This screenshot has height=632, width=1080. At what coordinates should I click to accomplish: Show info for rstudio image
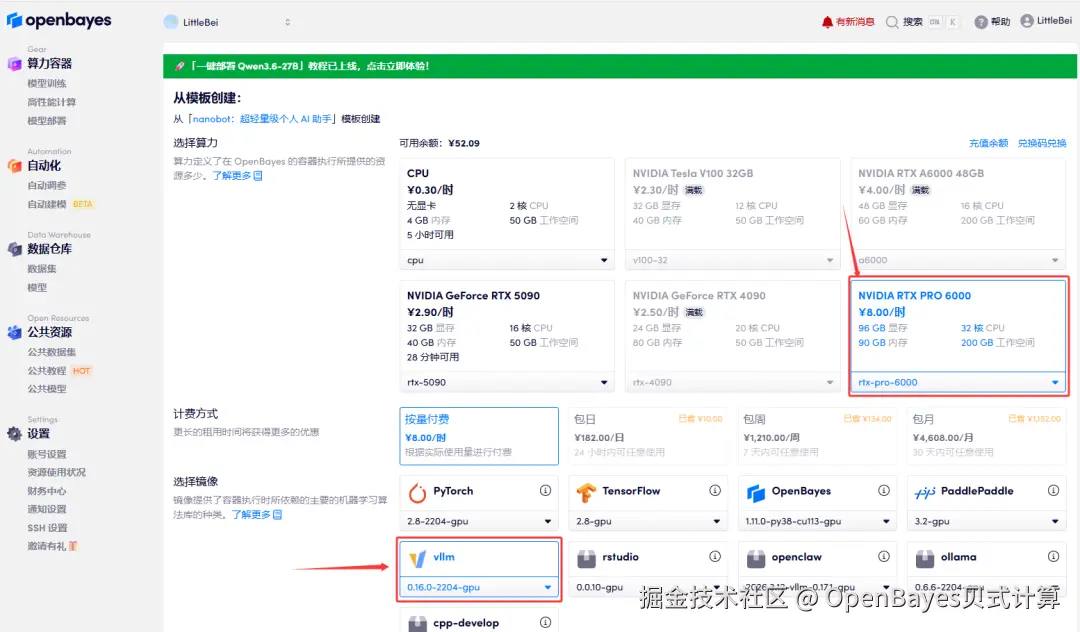pyautogui.click(x=715, y=556)
